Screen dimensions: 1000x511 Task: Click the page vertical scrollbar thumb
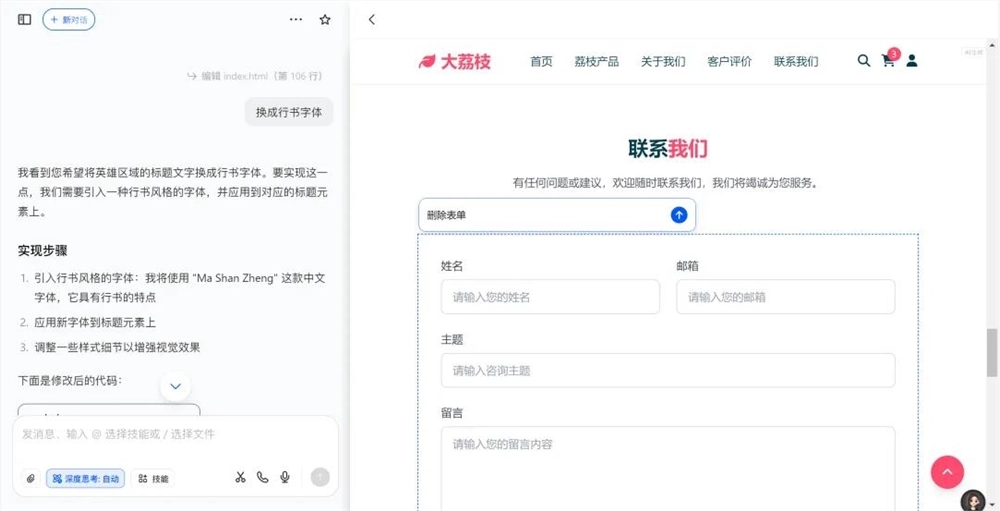(992, 353)
